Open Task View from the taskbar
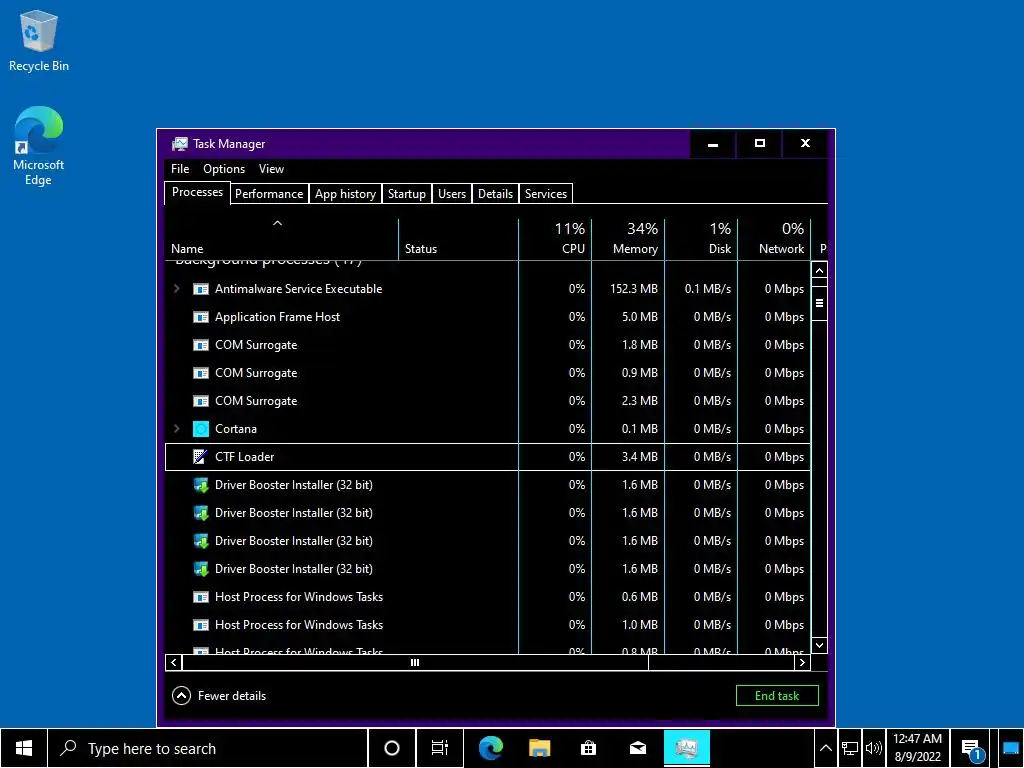Viewport: 1024px width, 768px height. click(440, 748)
